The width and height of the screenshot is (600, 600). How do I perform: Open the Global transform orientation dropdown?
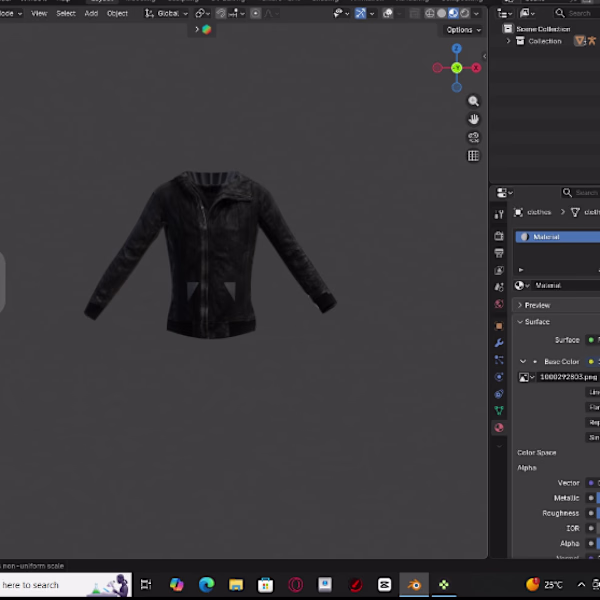pyautogui.click(x=166, y=13)
